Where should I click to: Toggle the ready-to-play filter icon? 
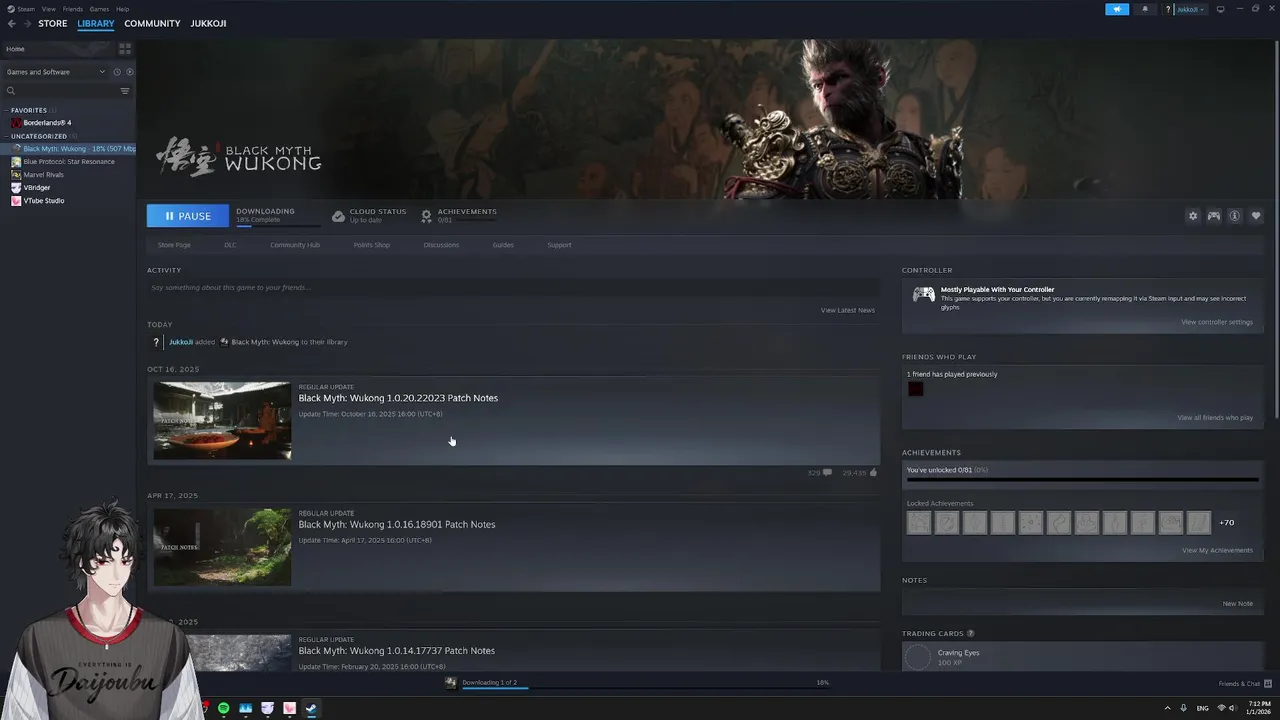130,72
